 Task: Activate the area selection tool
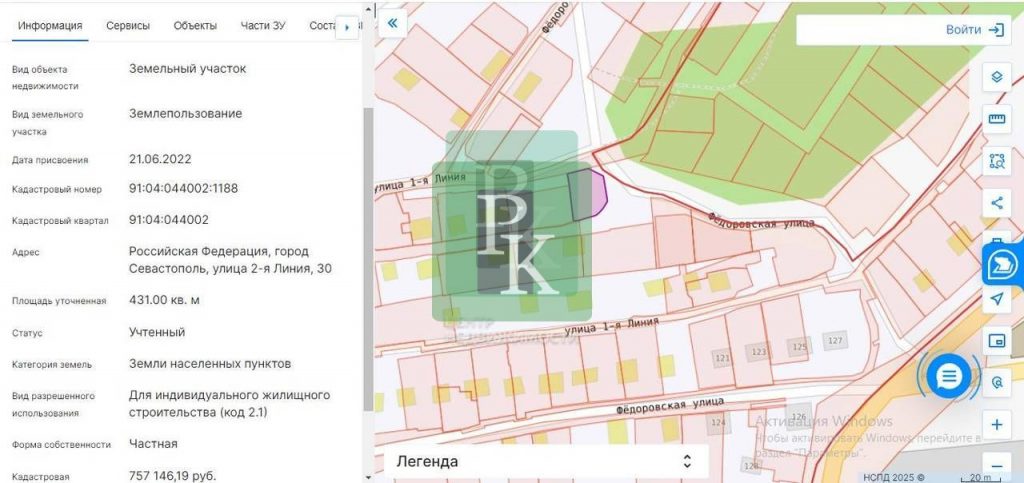pyautogui.click(x=996, y=161)
